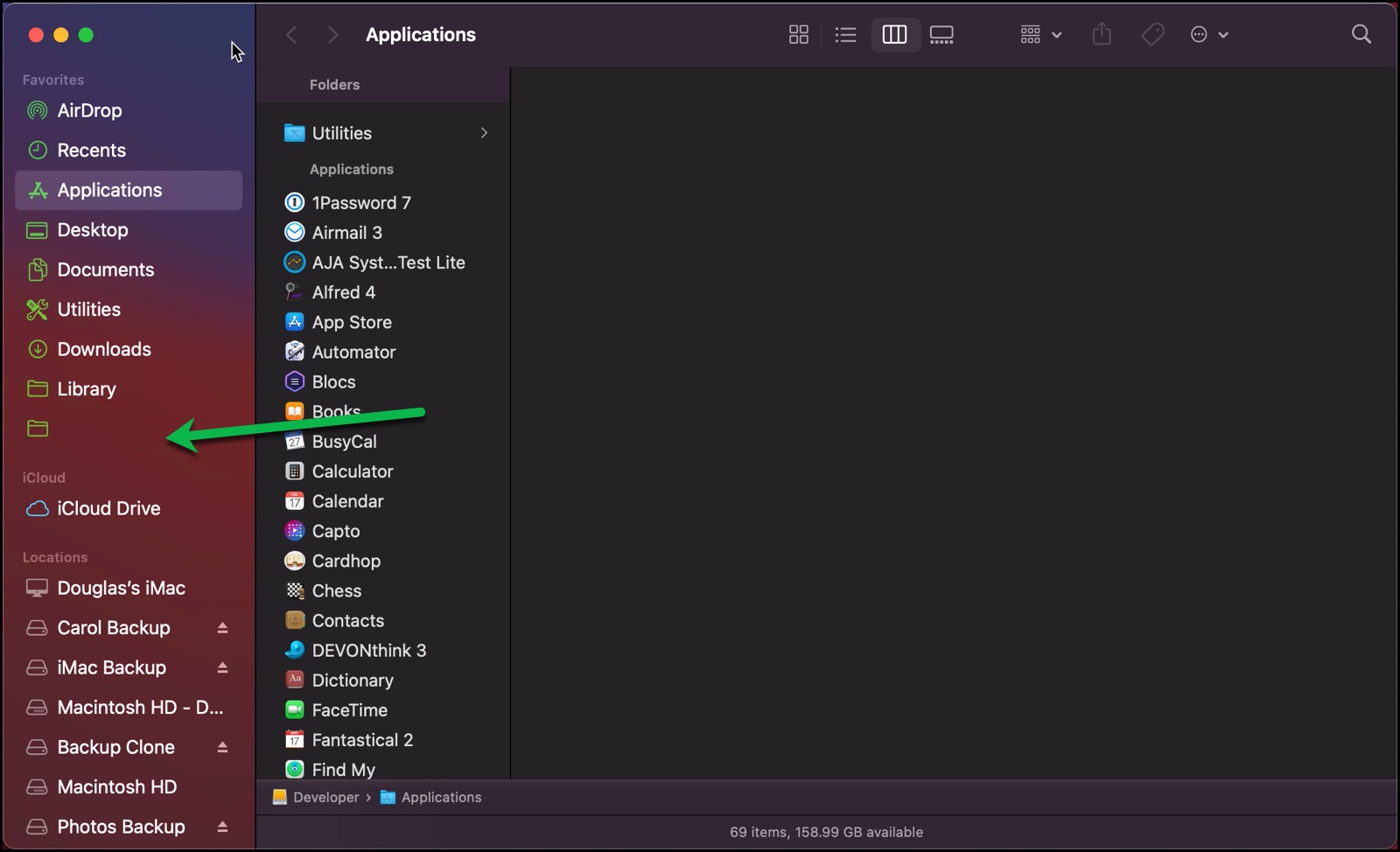The width and height of the screenshot is (1400, 852).
Task: Eject the Carol Backup drive
Action: tap(222, 628)
